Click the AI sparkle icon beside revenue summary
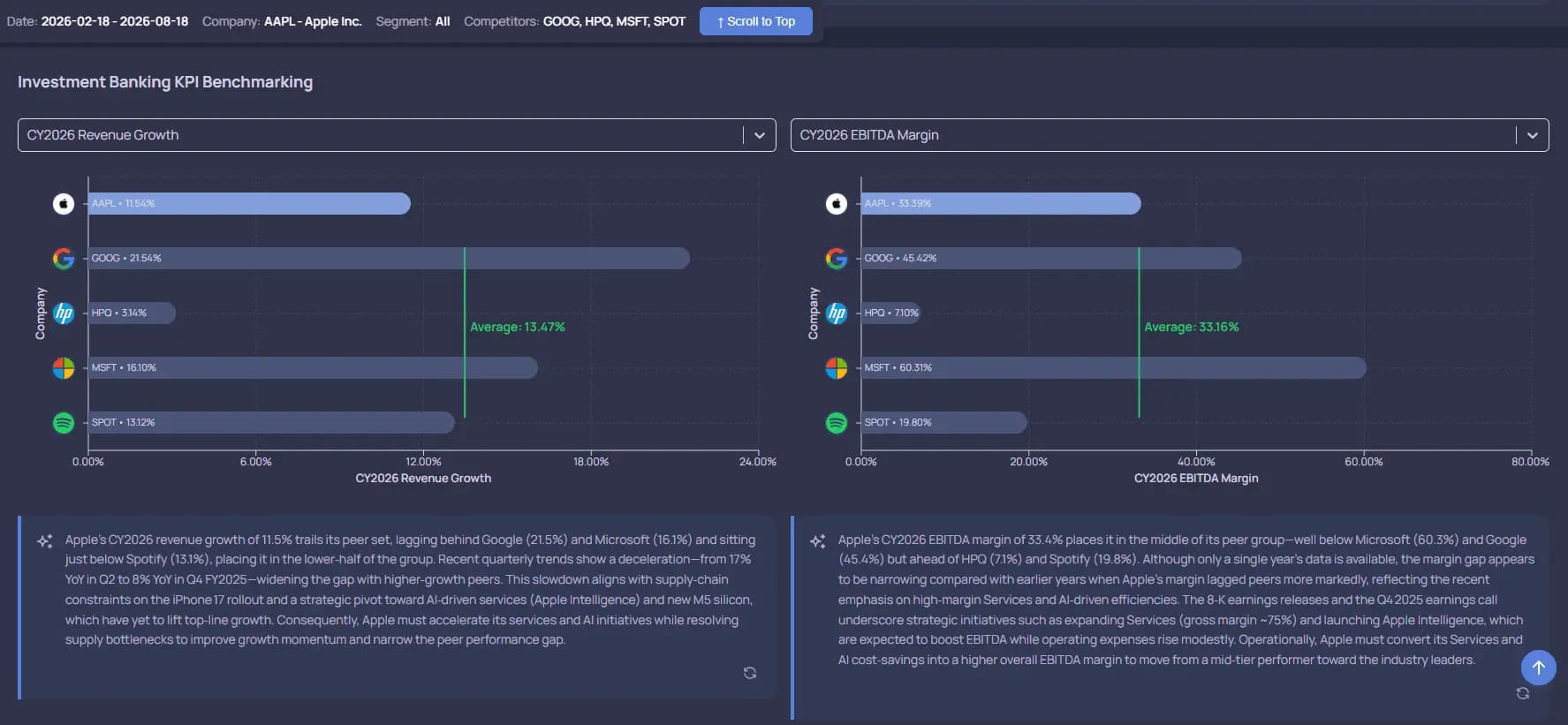Image resolution: width=1568 pixels, height=725 pixels. 45,541
